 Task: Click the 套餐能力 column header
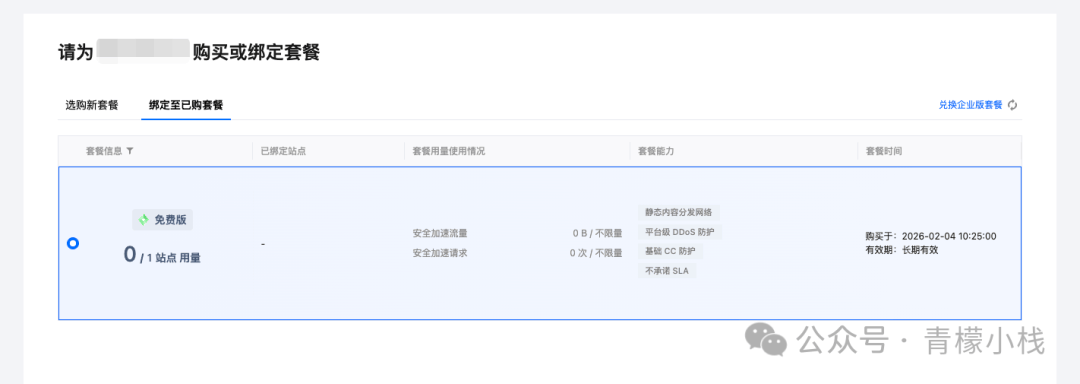[x=656, y=151]
